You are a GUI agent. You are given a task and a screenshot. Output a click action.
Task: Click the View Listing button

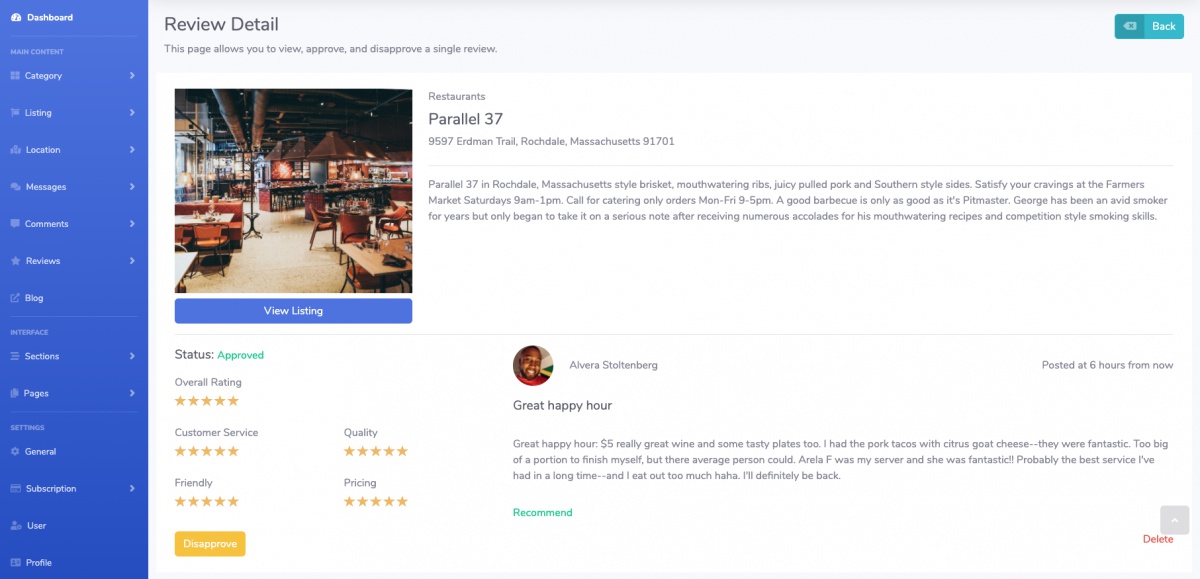click(293, 311)
